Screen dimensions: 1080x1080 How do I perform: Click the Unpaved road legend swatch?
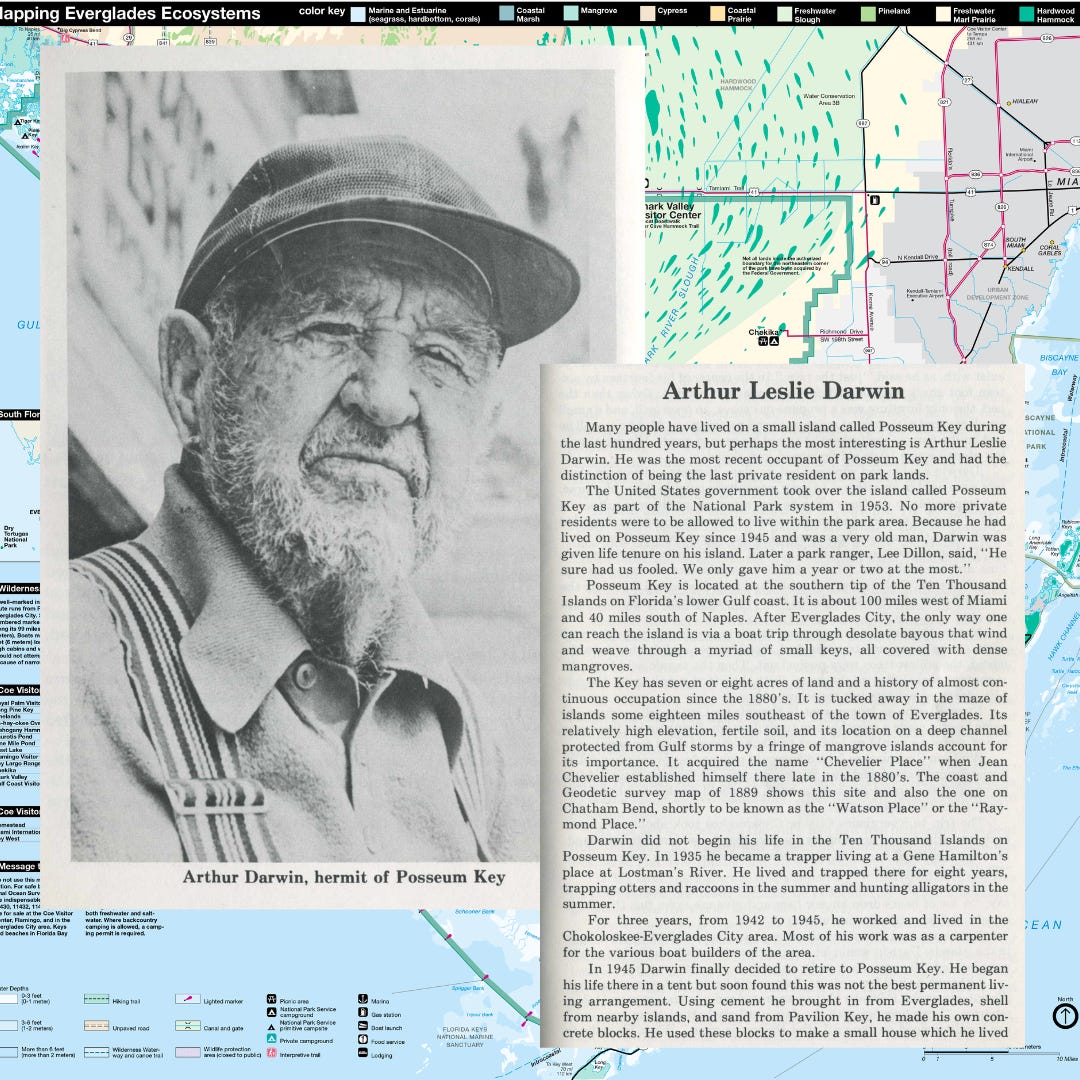tap(96, 1026)
